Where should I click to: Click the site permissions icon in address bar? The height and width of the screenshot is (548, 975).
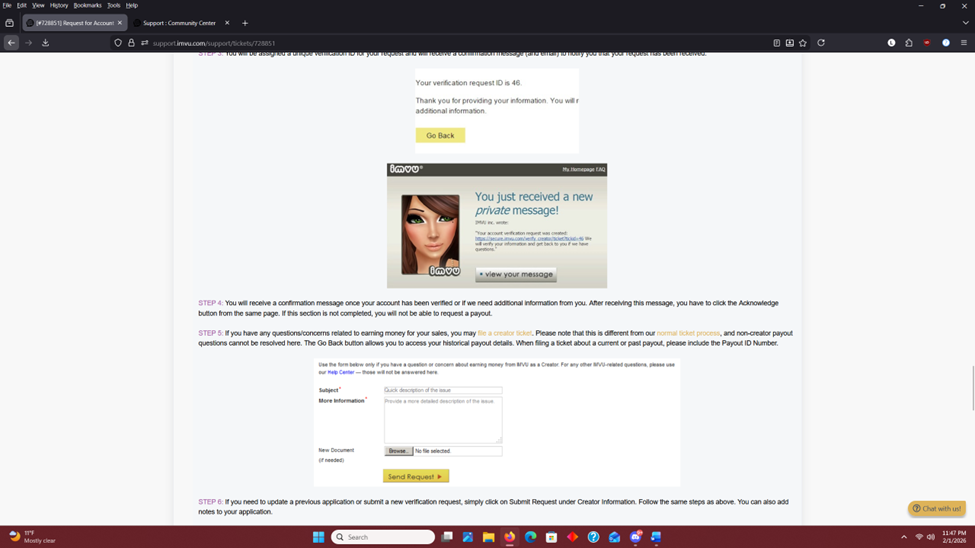coord(144,43)
